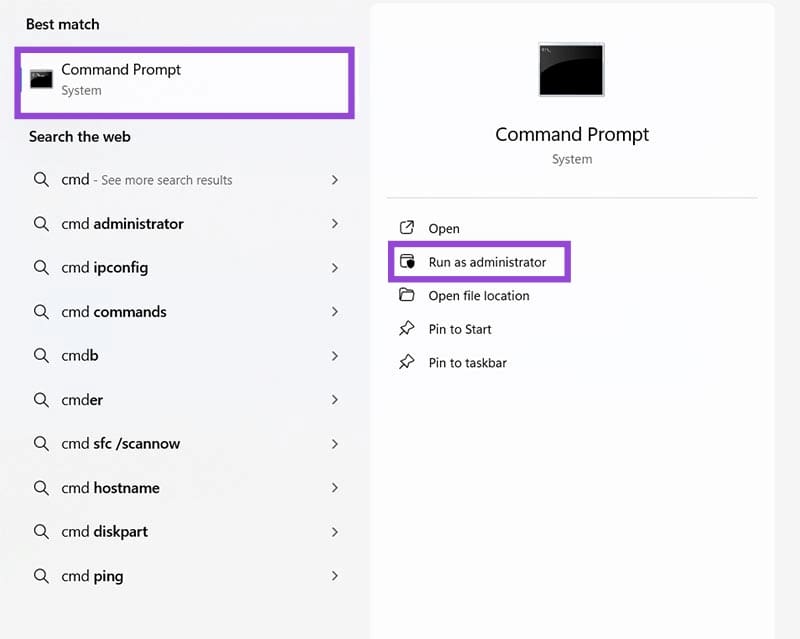800x639 pixels.
Task: Select the cmder search suggestion
Action: pos(82,400)
